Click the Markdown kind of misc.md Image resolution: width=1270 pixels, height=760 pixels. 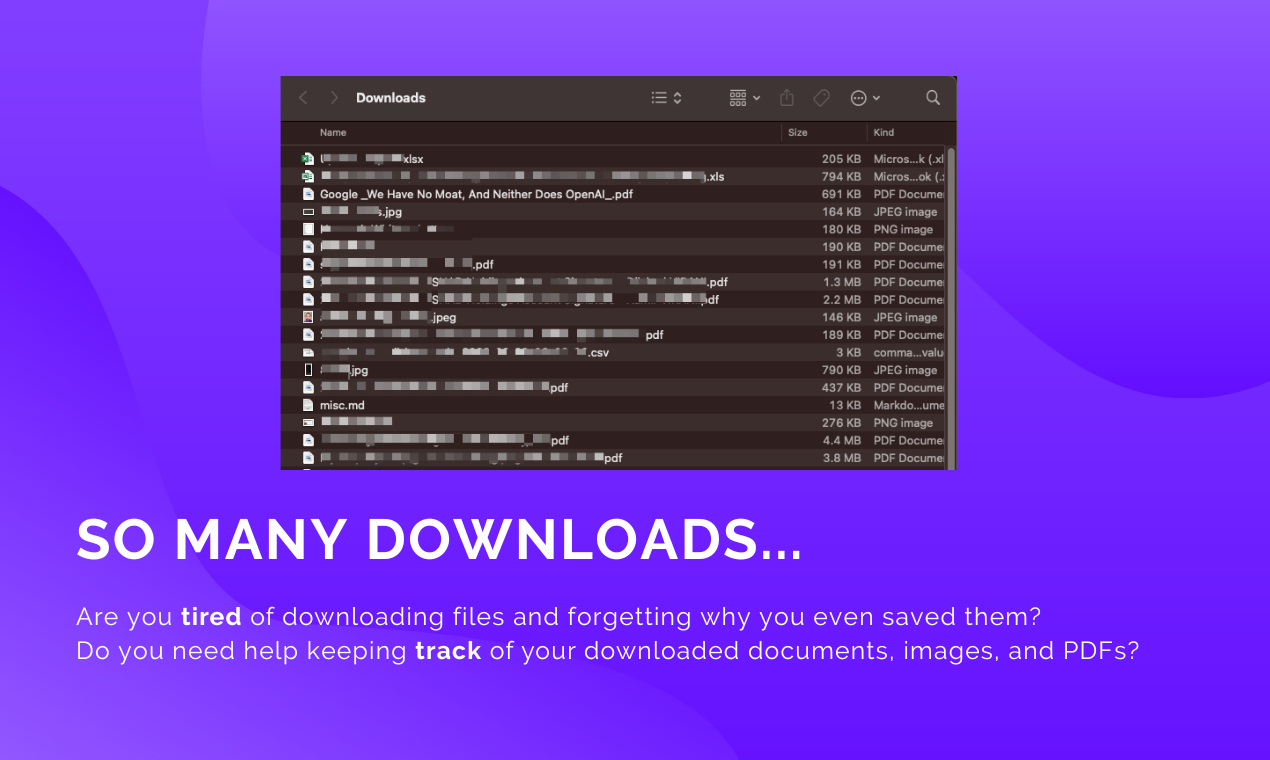tap(908, 405)
